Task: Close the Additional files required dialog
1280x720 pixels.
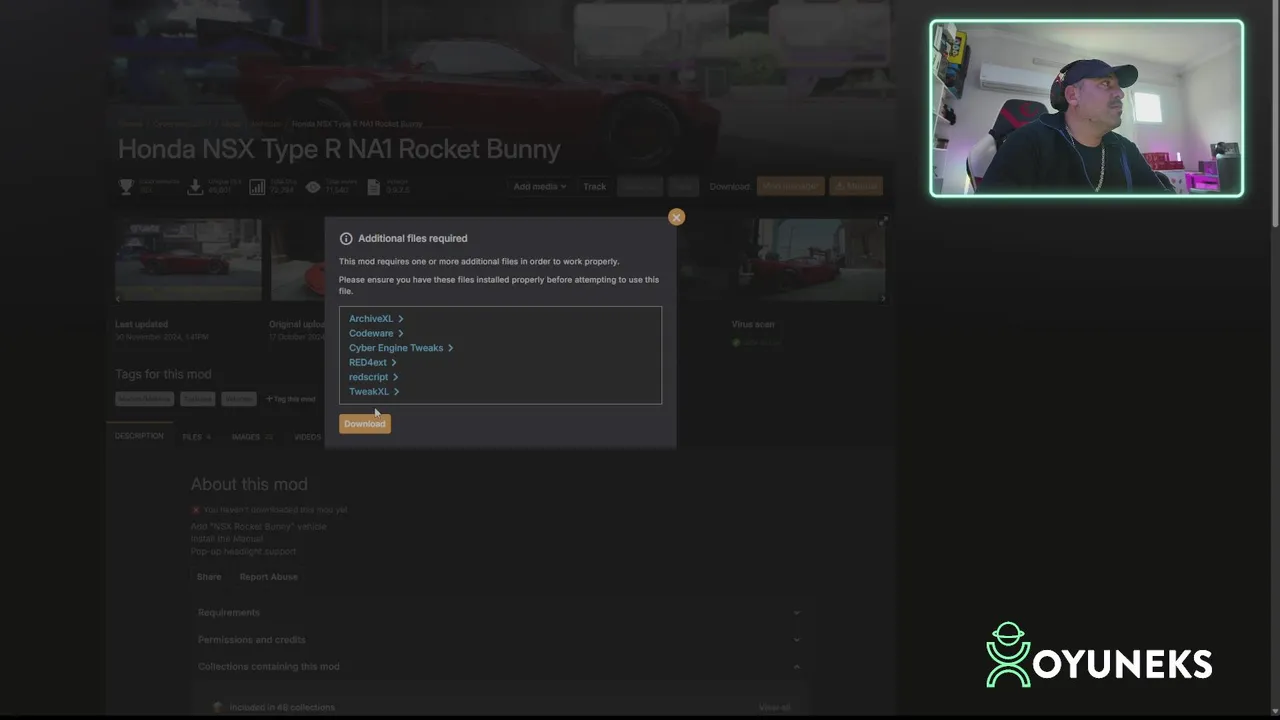Action: [x=677, y=217]
